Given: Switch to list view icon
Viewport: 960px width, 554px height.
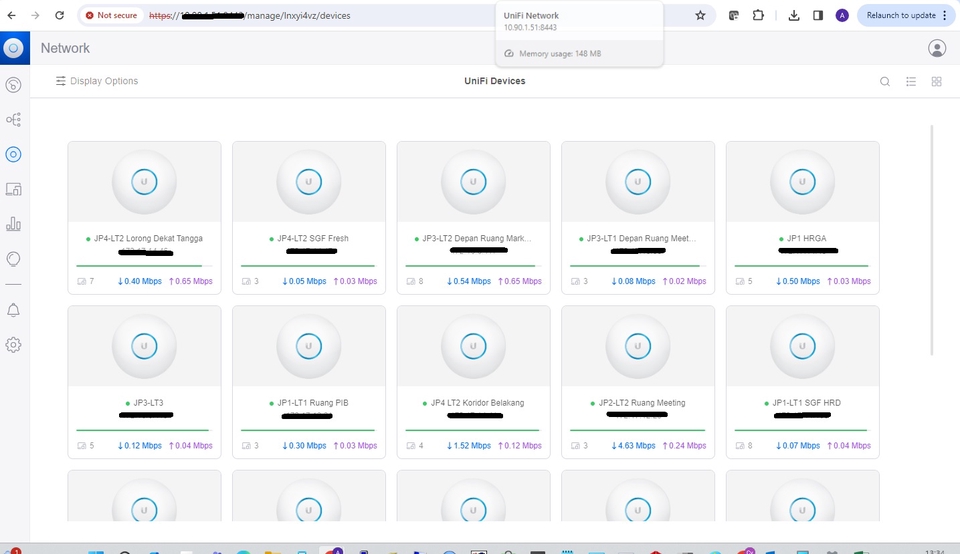Looking at the screenshot, I should click(911, 81).
